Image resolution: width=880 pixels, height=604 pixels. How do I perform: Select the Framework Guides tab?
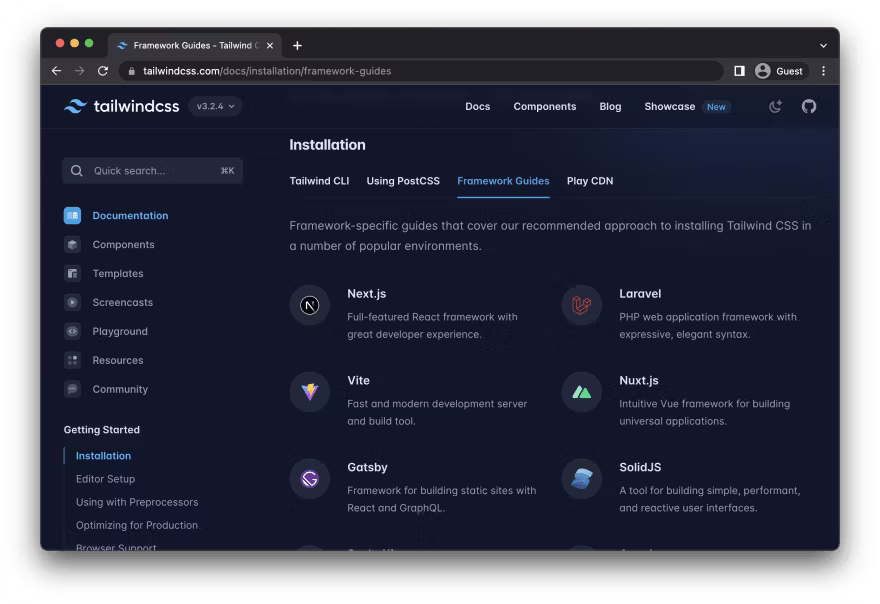[503, 181]
